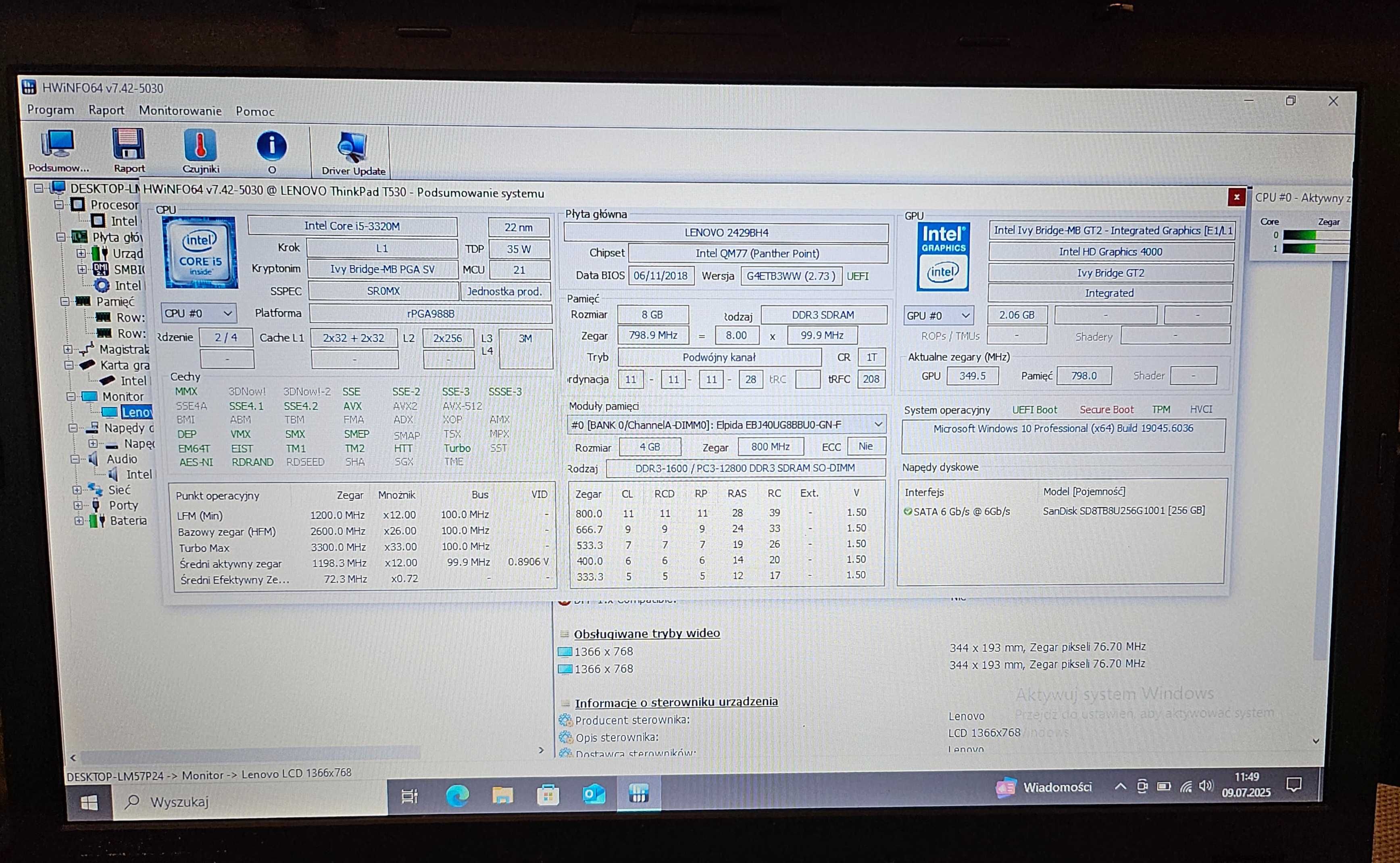Collapse the DESKTOP root tree node
This screenshot has height=863, width=1400.
pos(38,188)
